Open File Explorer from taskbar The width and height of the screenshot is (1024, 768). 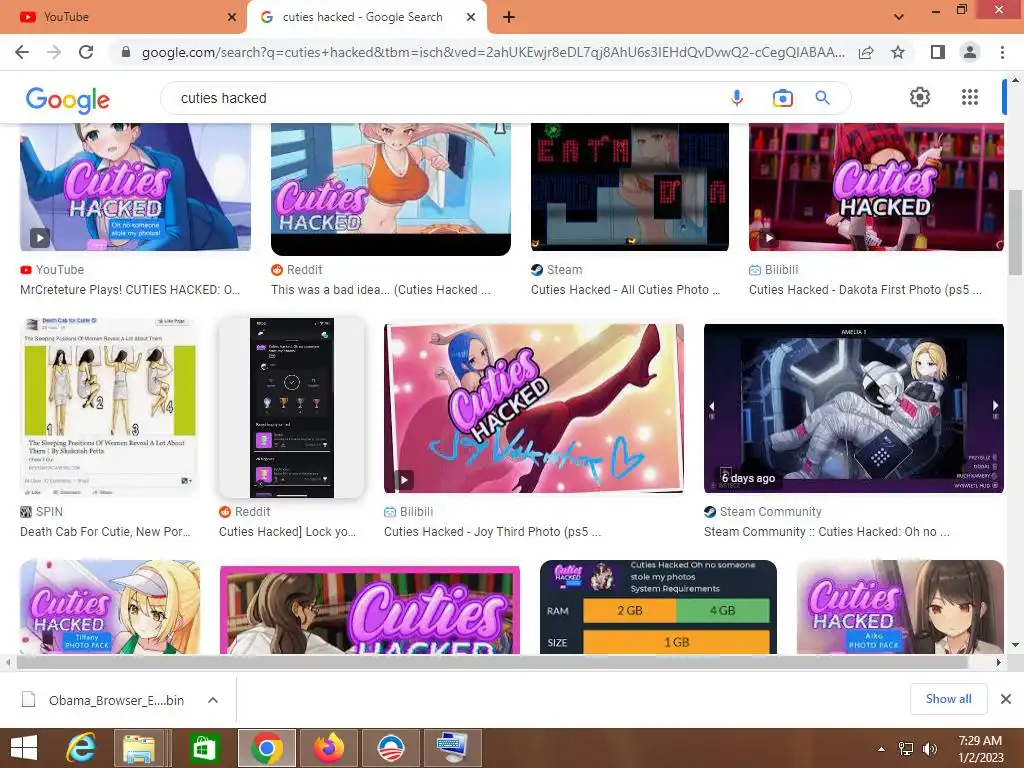139,748
